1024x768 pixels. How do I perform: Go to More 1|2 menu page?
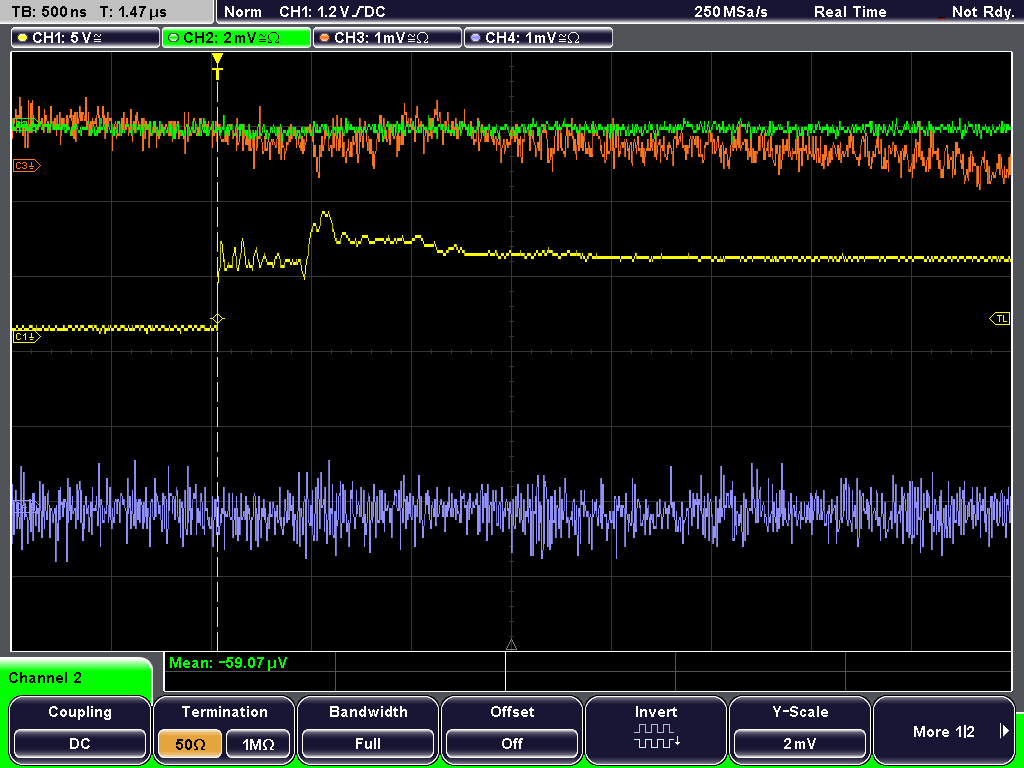[x=944, y=729]
